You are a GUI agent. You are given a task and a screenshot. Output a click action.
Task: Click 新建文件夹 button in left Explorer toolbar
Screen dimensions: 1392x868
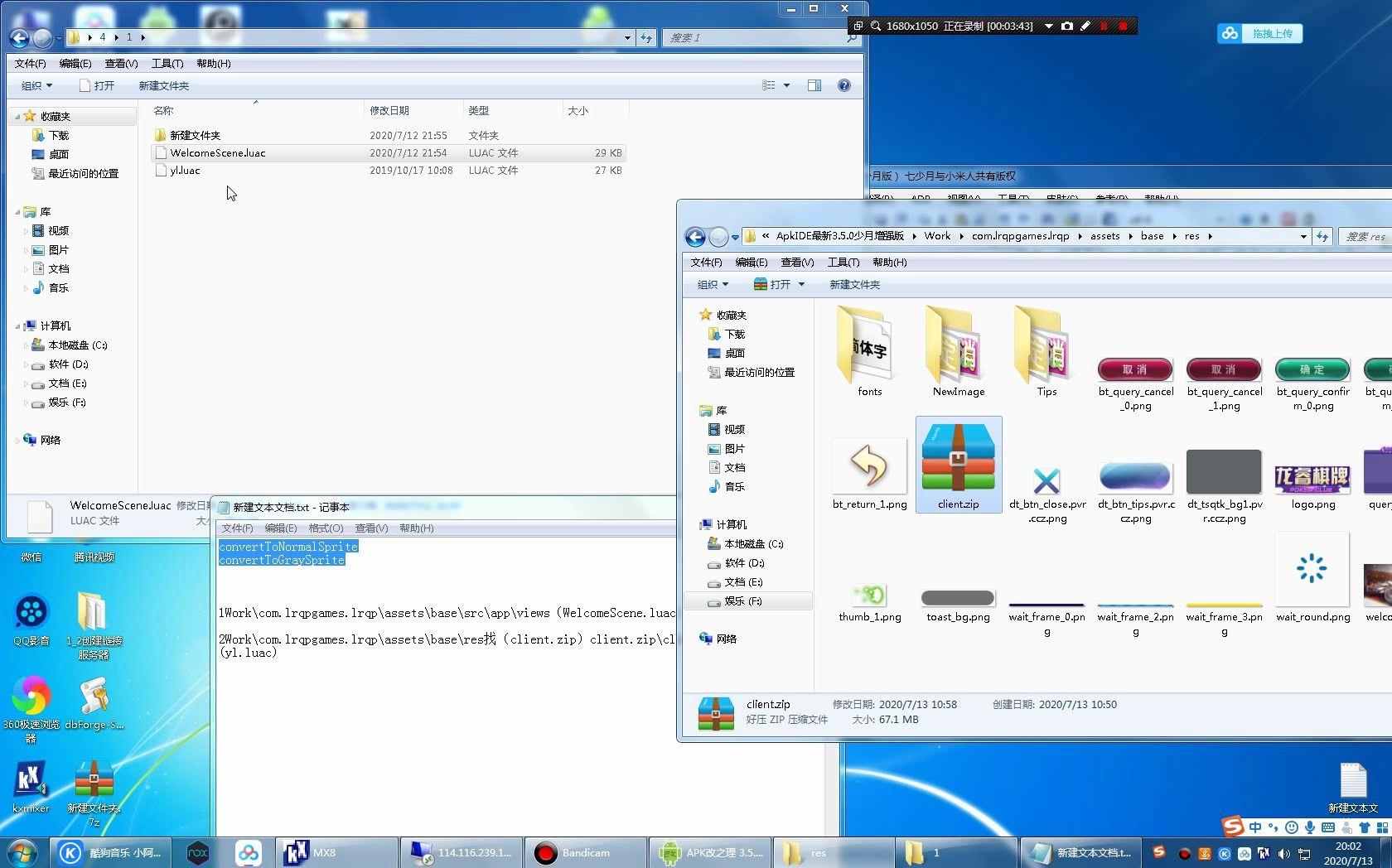click(164, 85)
